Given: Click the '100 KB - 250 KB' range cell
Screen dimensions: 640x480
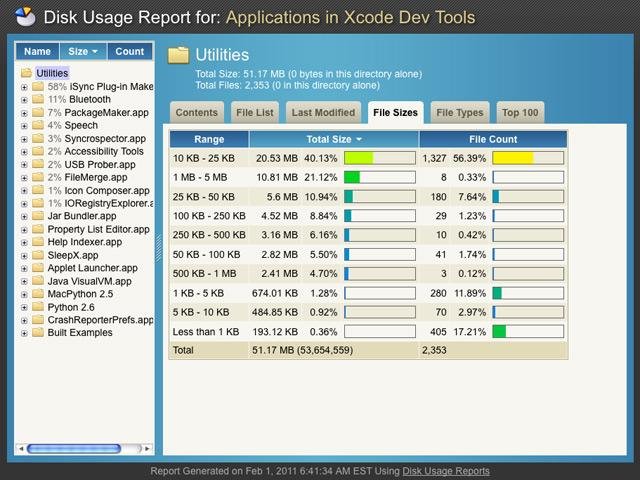Looking at the screenshot, I should pyautogui.click(x=209, y=216).
